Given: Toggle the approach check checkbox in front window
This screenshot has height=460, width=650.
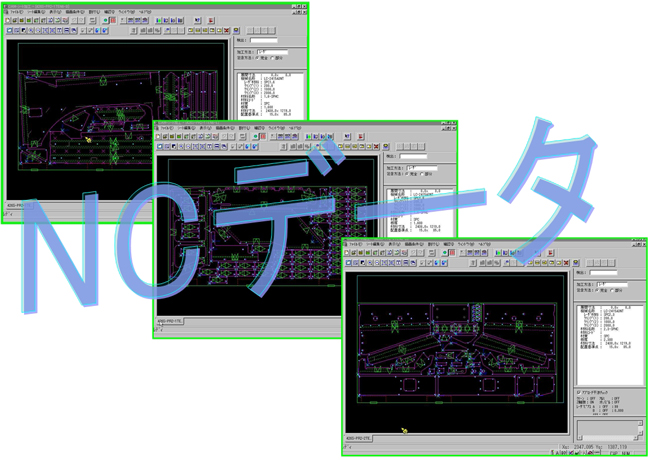Looking at the screenshot, I should click(579, 392).
